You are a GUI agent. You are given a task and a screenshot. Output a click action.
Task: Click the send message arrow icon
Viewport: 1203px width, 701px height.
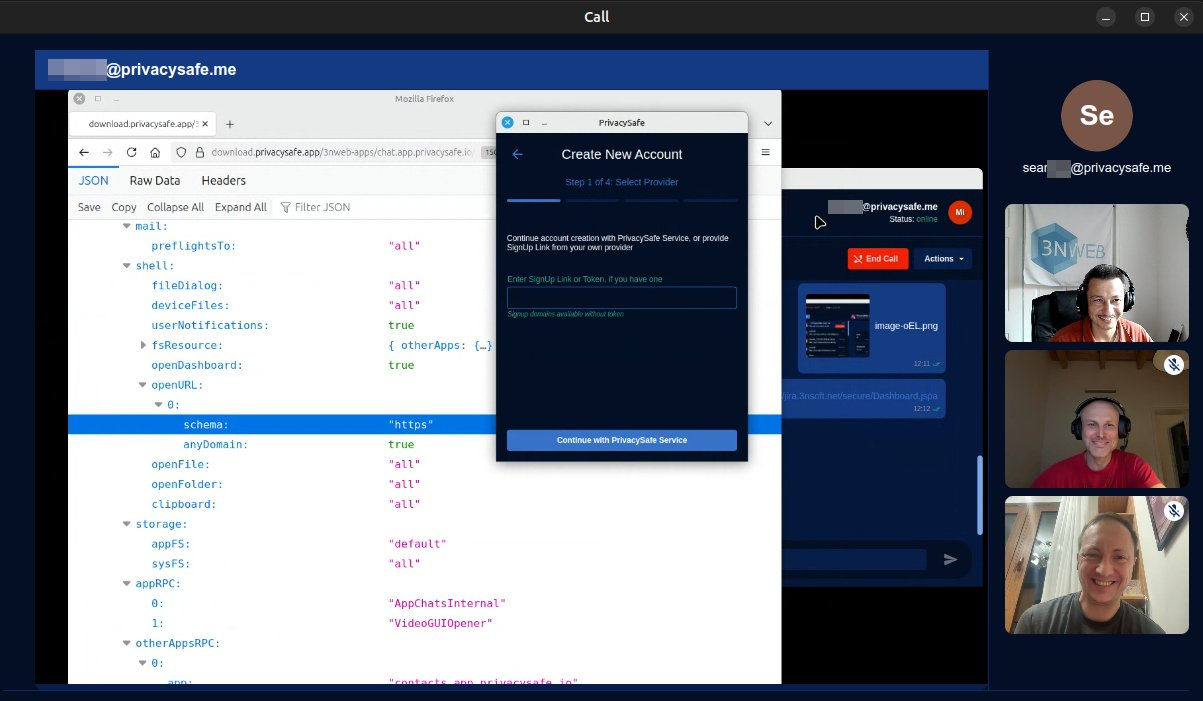950,560
